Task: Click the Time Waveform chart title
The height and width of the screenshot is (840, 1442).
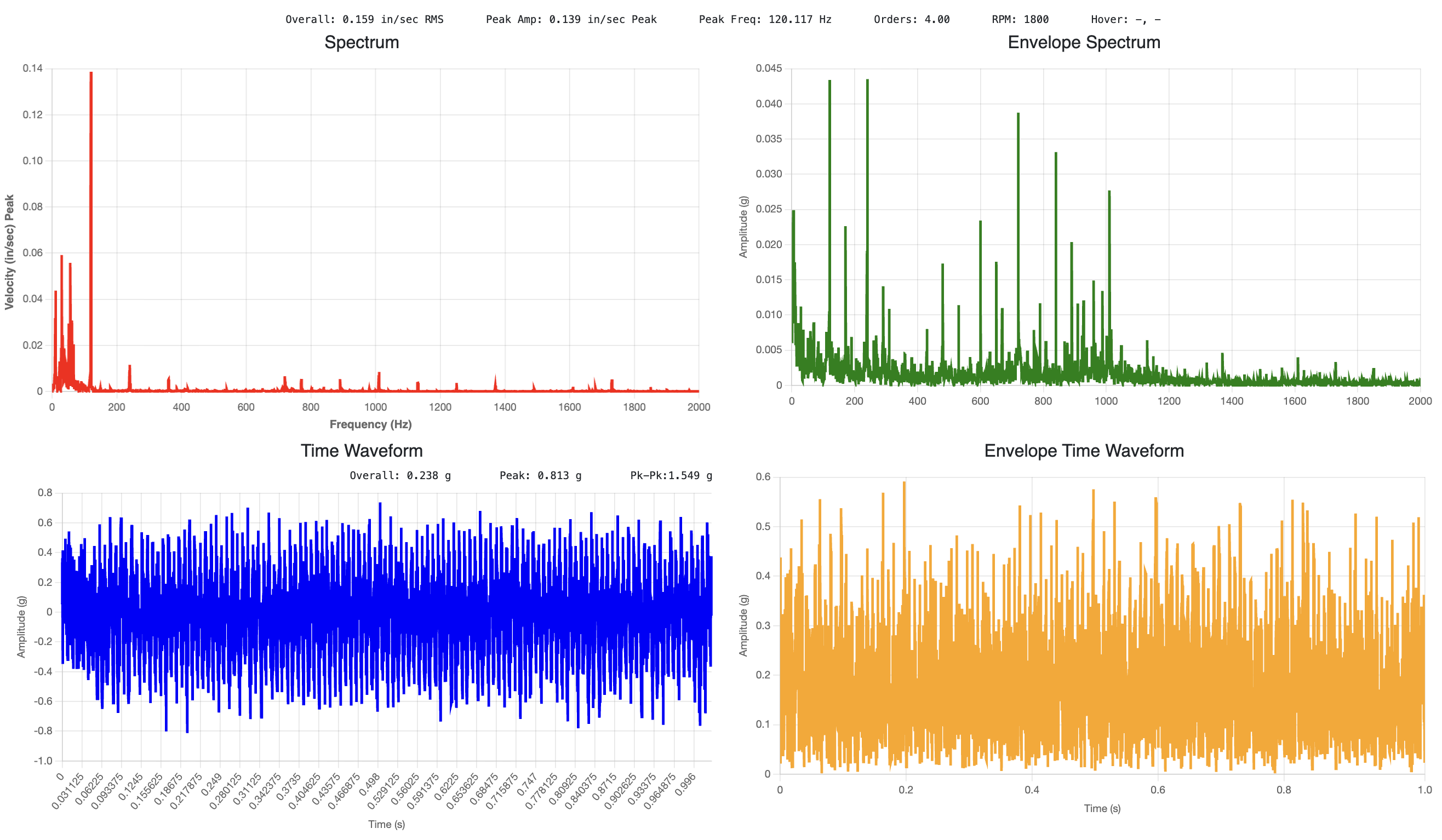Action: point(362,451)
